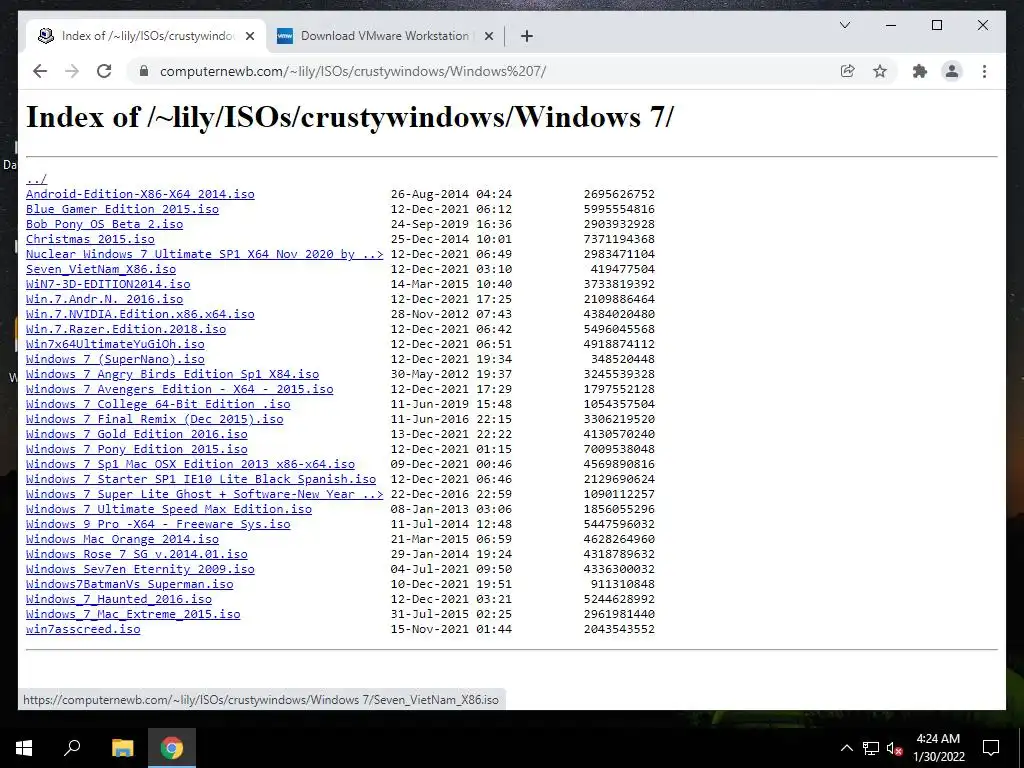Click Windows 7 Angry Birds Edition link

coord(172,374)
